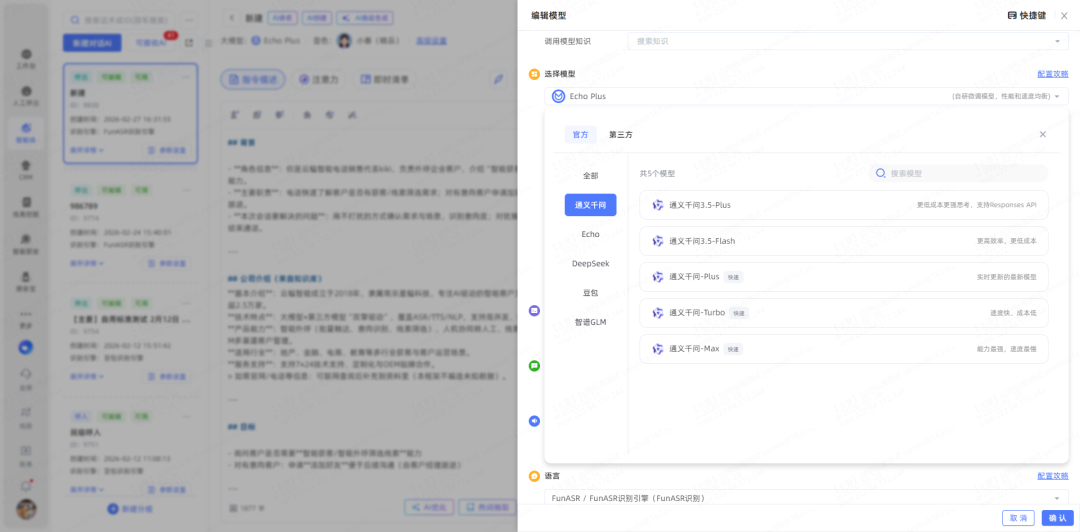The height and width of the screenshot is (532, 1080).
Task: Click the blue speaker section icon
Action: [534, 421]
